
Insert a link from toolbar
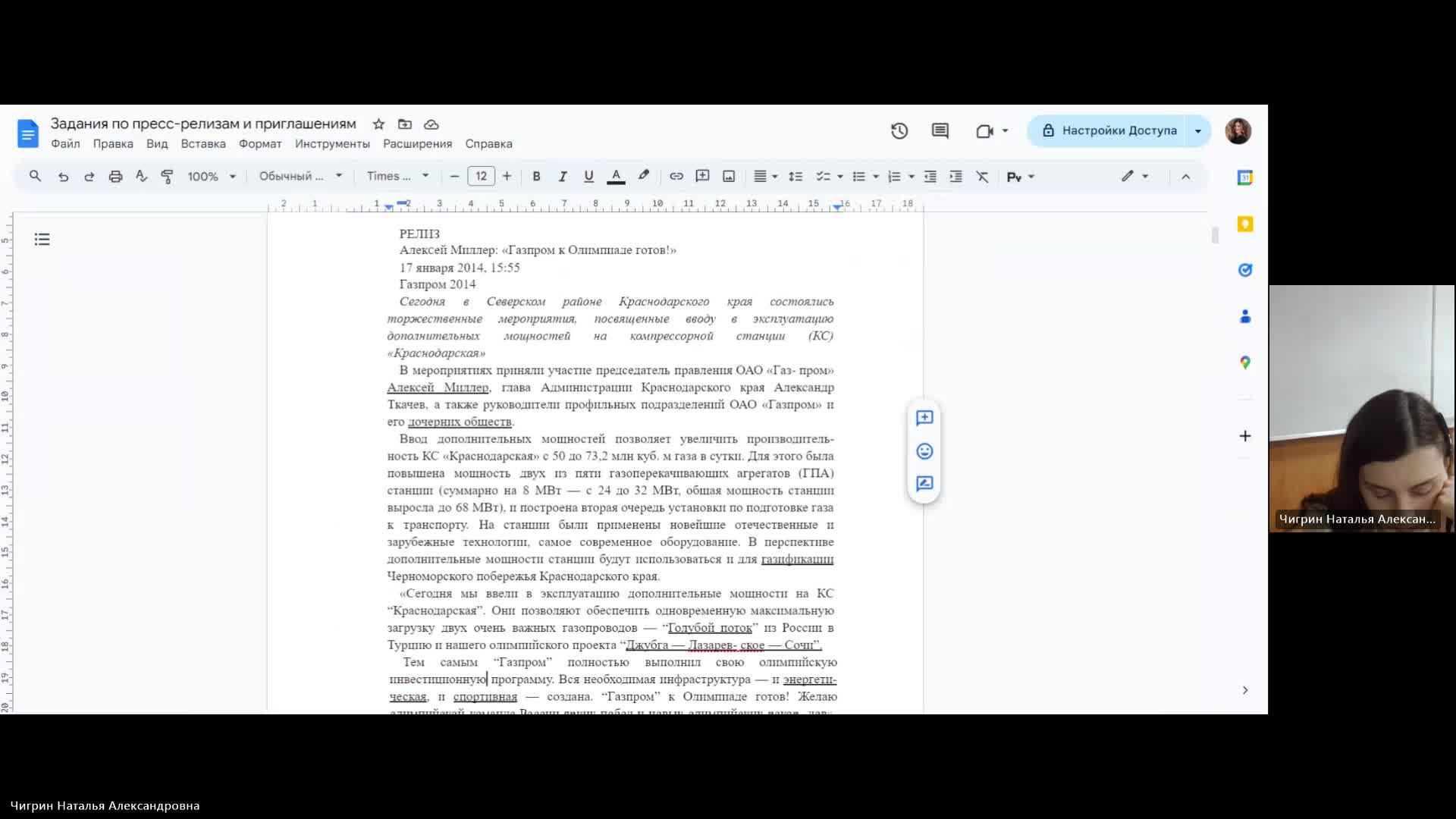point(676,177)
